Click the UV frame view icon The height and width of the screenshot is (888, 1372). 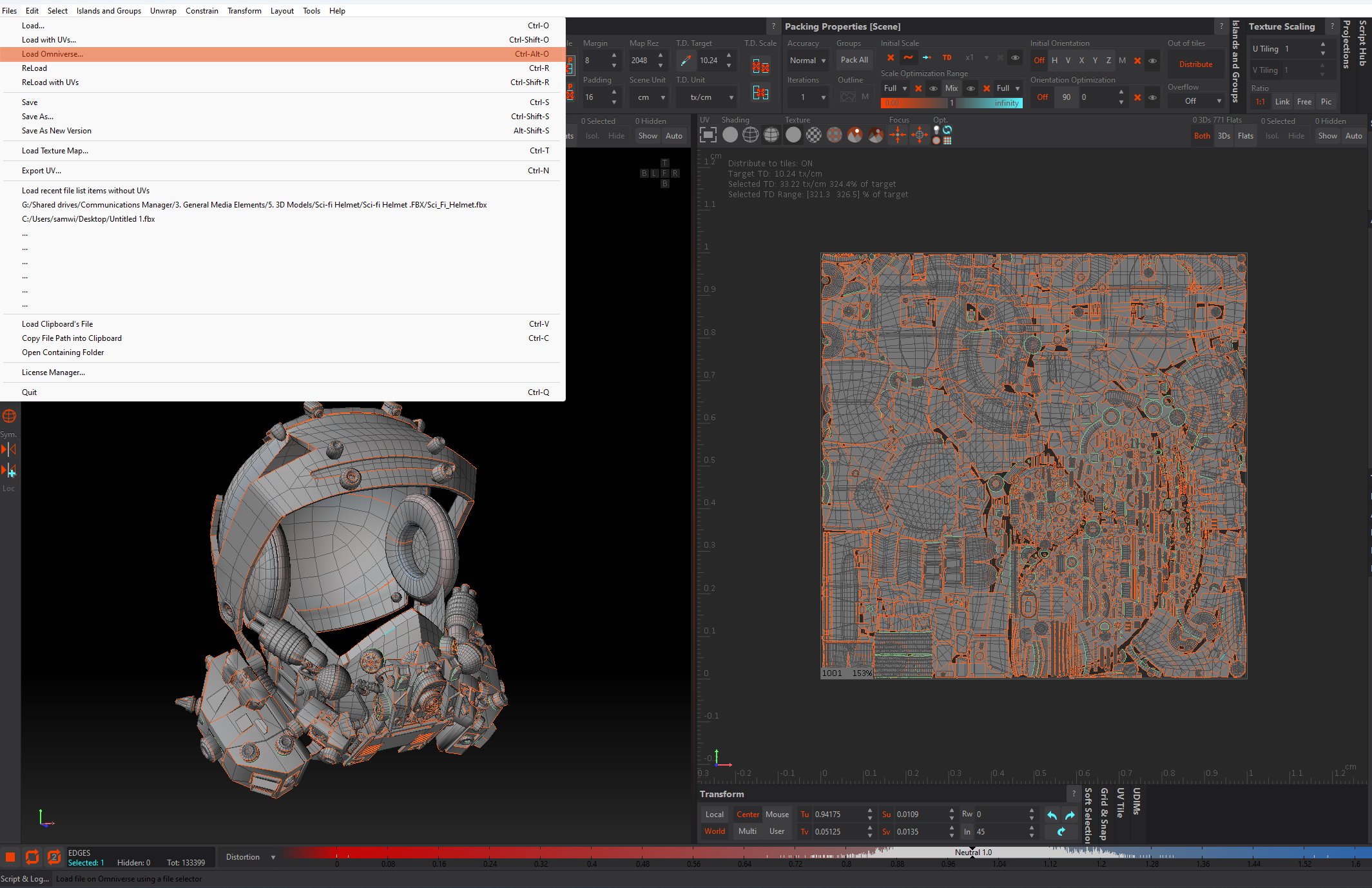pos(708,135)
